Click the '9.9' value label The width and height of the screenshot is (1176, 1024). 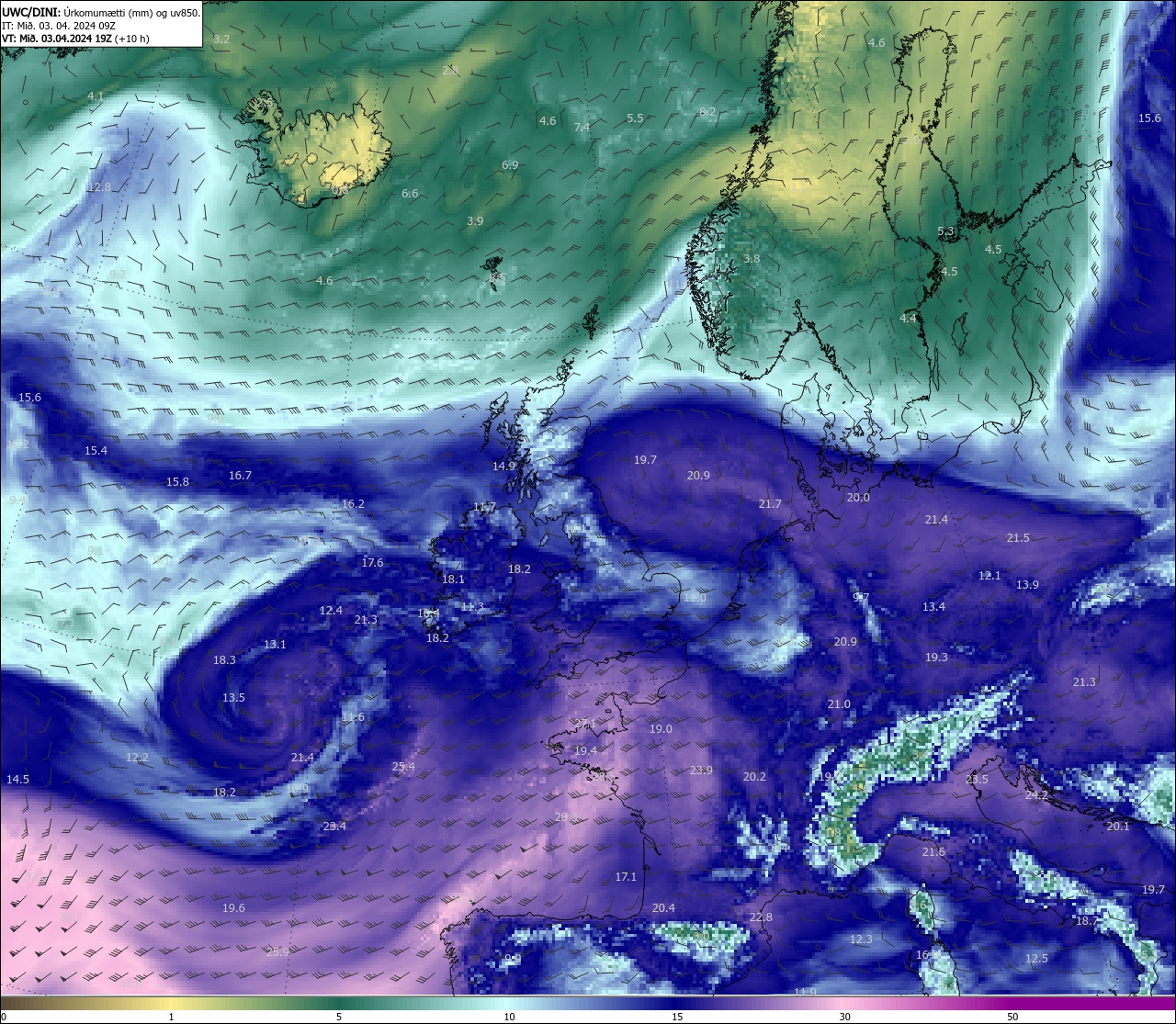pyautogui.click(x=513, y=959)
